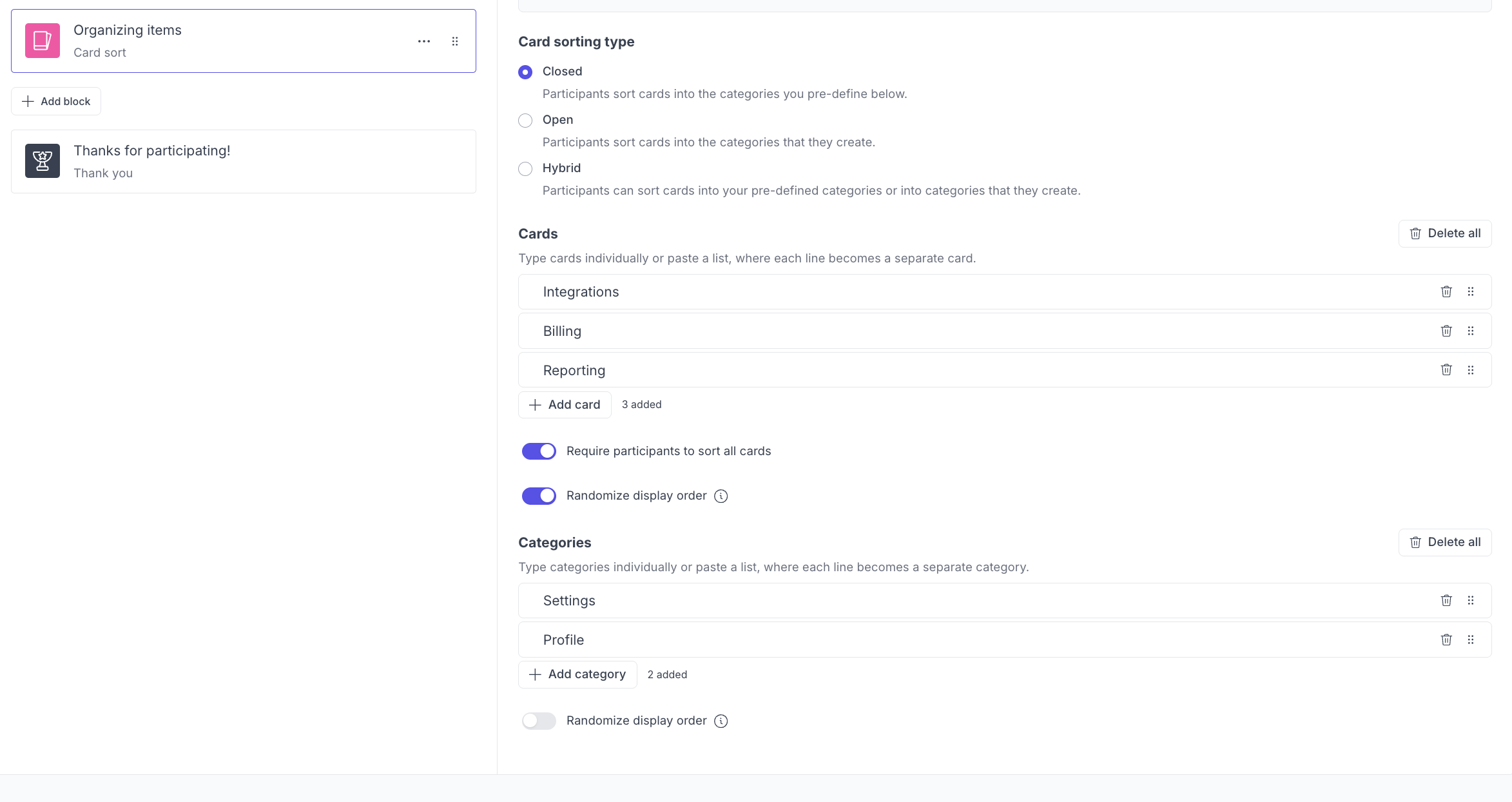Click Delete all for Categories

point(1445,542)
